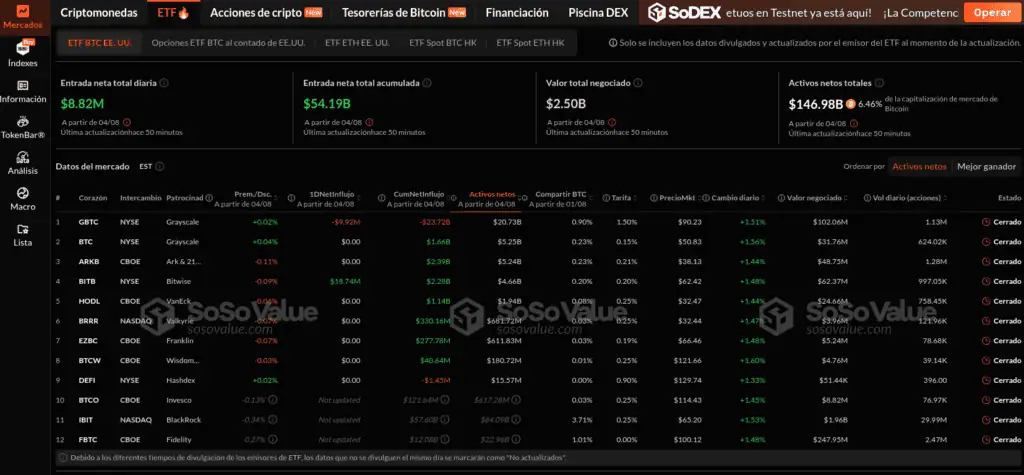Click the $146.98B total net assets value
This screenshot has height=475, width=1024.
[815, 104]
